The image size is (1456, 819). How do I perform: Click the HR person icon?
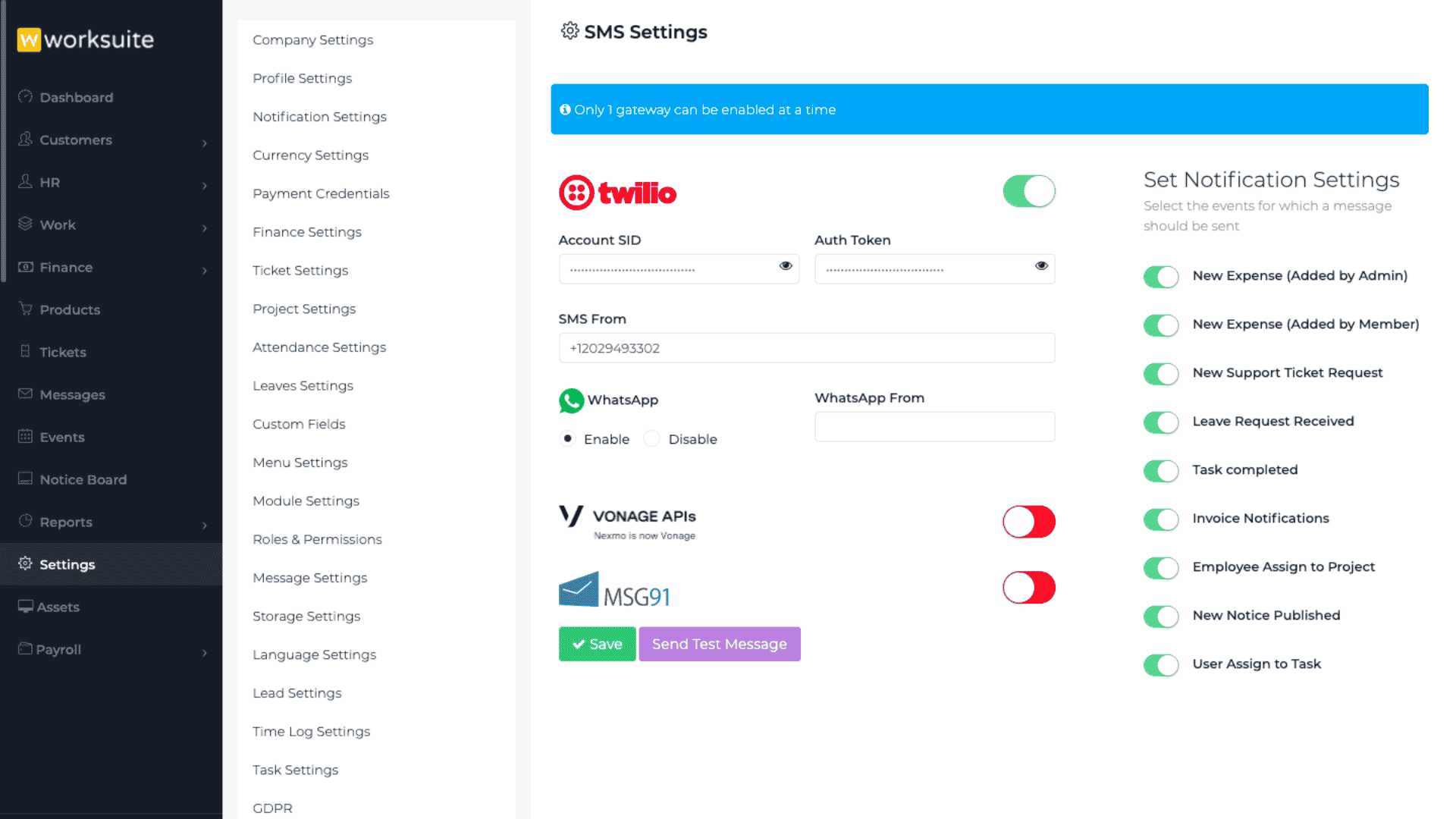(x=26, y=181)
